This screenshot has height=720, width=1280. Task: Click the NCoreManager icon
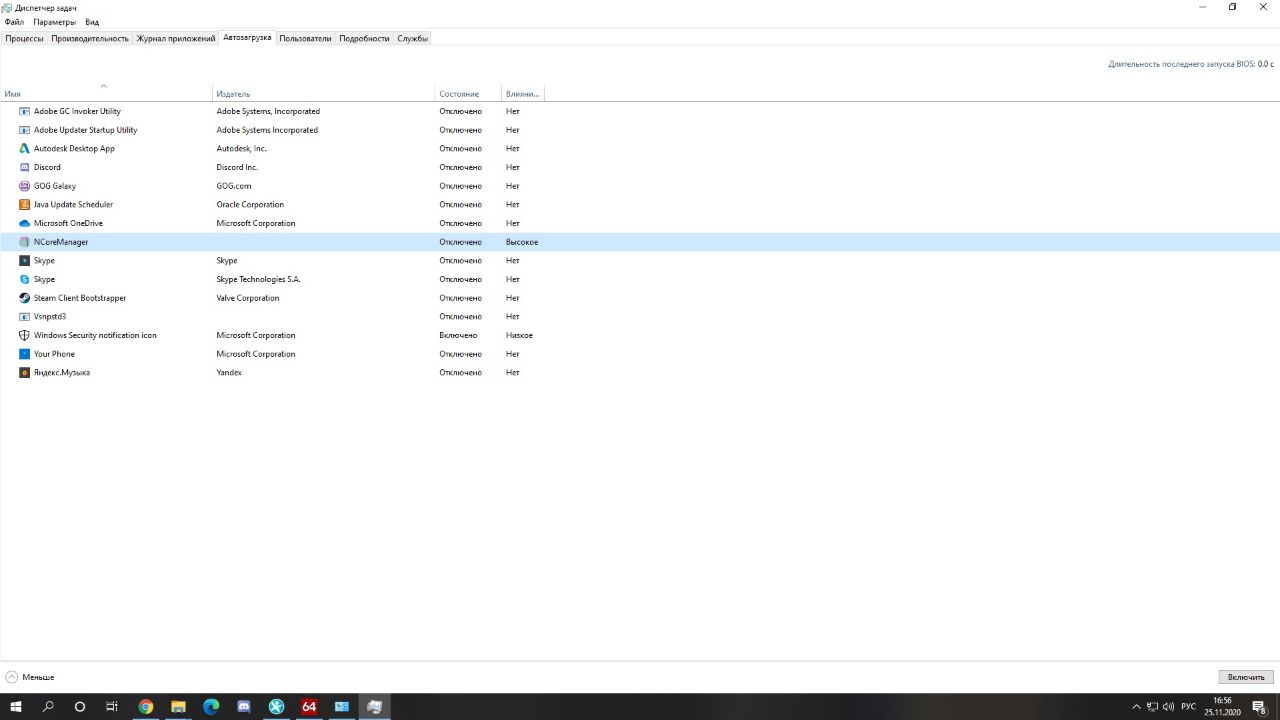(25, 242)
